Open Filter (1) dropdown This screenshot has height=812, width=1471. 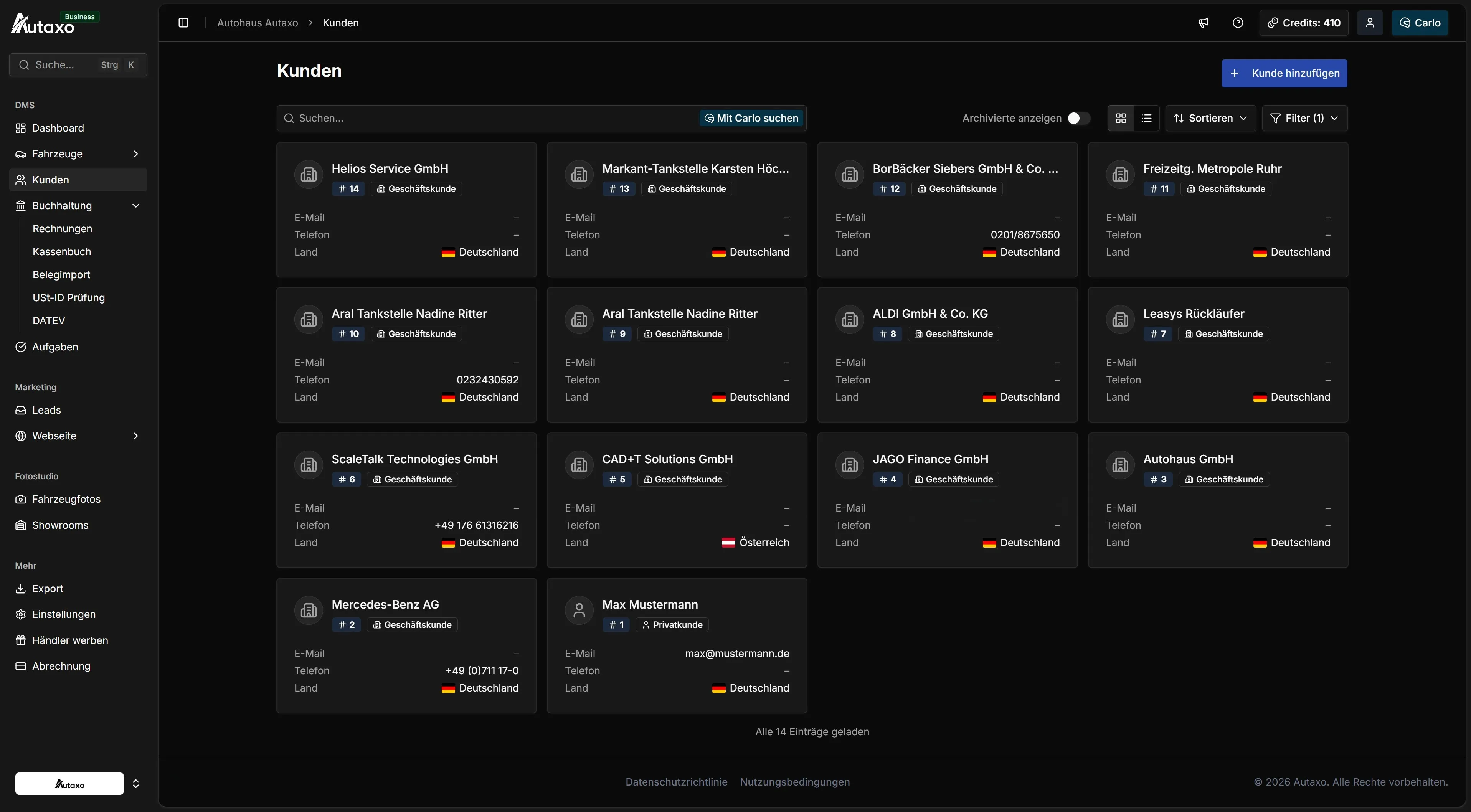pos(1304,118)
